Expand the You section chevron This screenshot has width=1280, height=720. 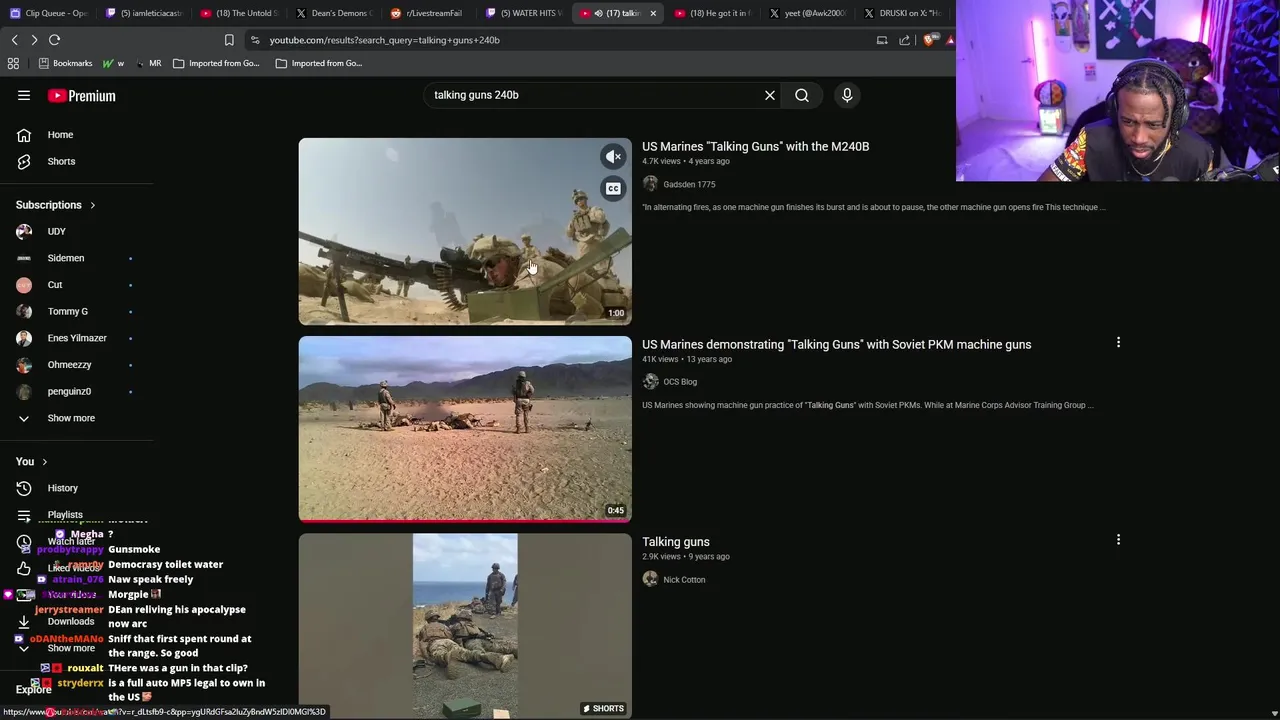pos(44,462)
